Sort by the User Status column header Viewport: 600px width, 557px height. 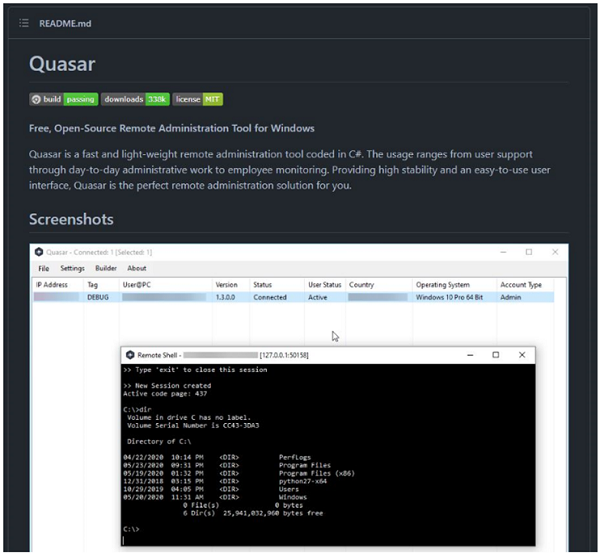[x=324, y=285]
